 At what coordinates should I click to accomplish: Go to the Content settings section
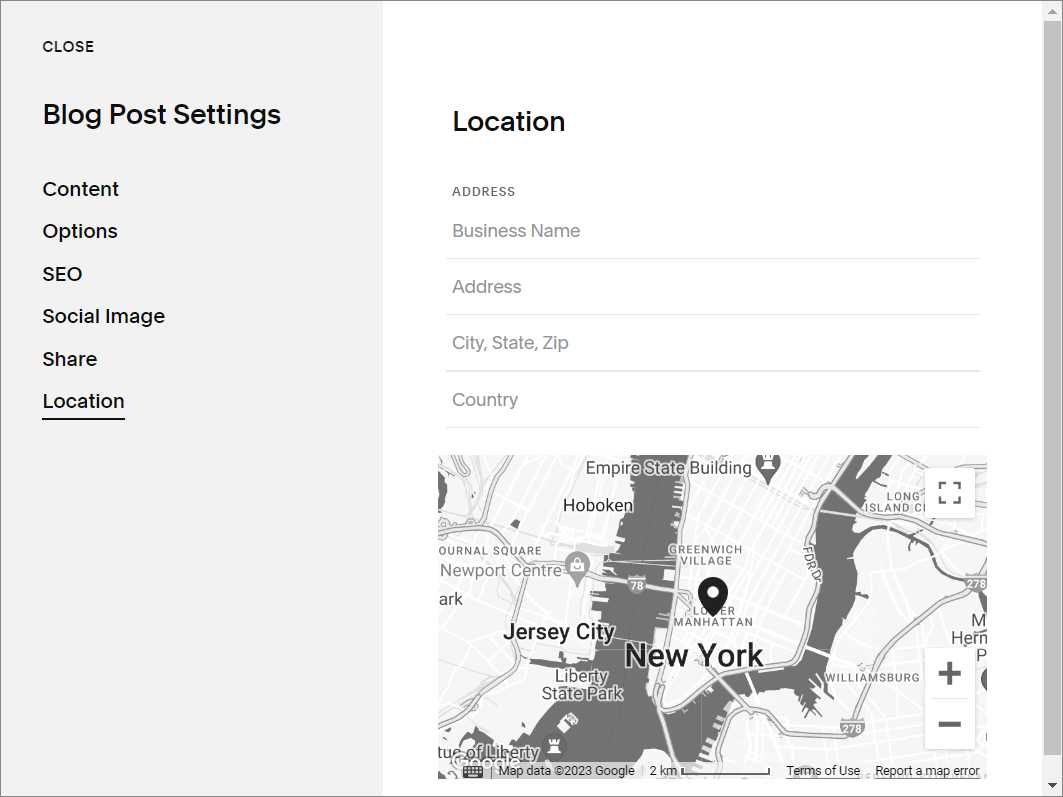coord(80,189)
